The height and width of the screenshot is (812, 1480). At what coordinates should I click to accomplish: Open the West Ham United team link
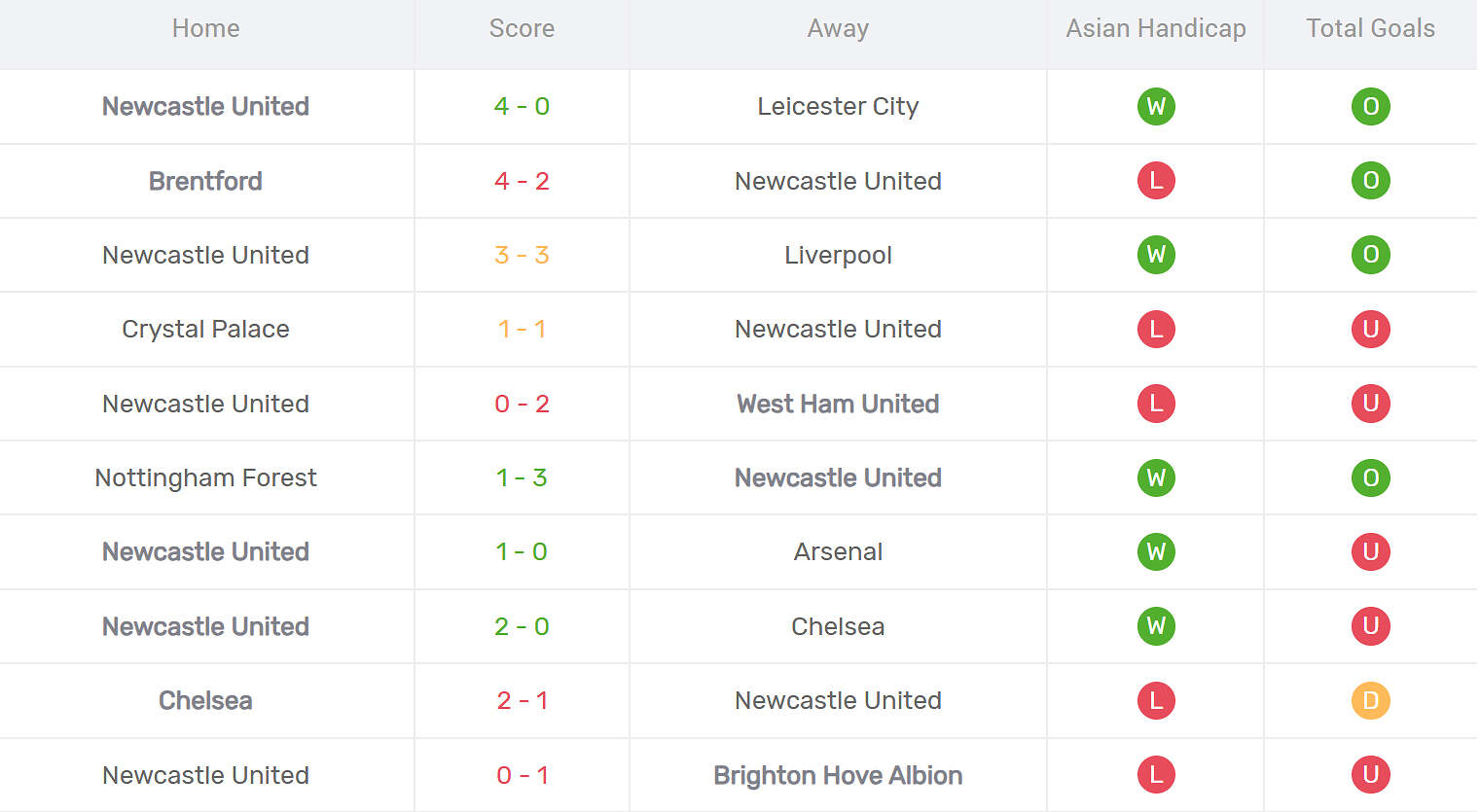click(x=838, y=404)
